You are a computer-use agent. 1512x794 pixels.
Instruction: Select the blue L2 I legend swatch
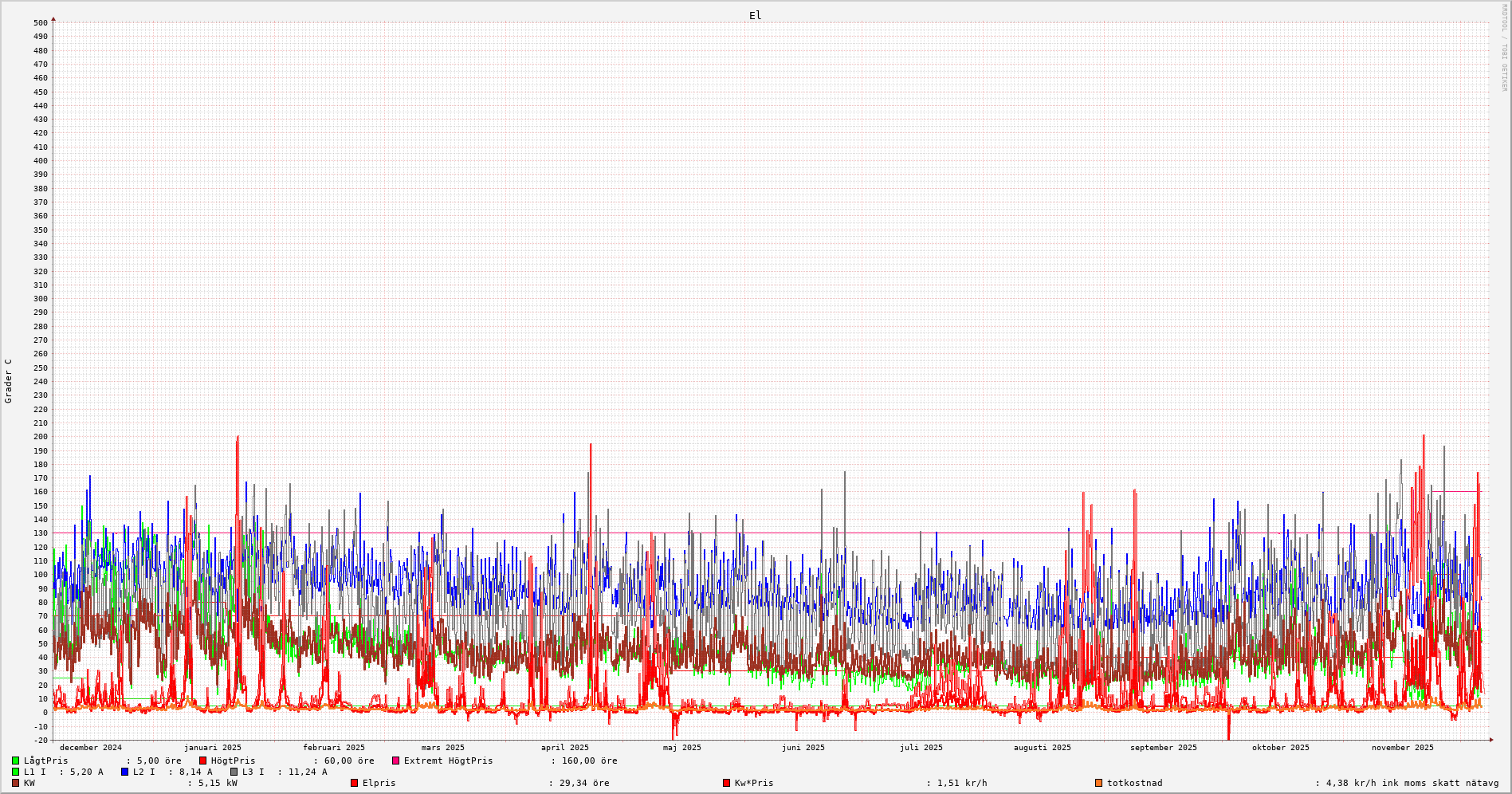pyautogui.click(x=124, y=772)
